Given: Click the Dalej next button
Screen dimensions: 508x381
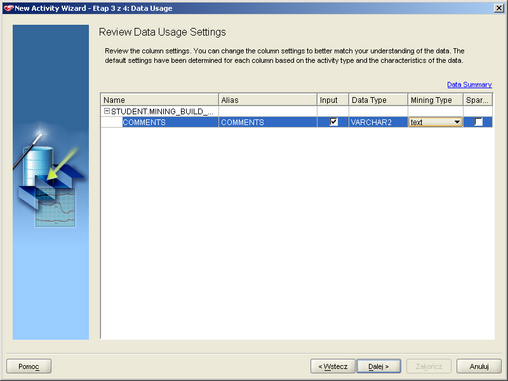Looking at the screenshot, I should (379, 366).
